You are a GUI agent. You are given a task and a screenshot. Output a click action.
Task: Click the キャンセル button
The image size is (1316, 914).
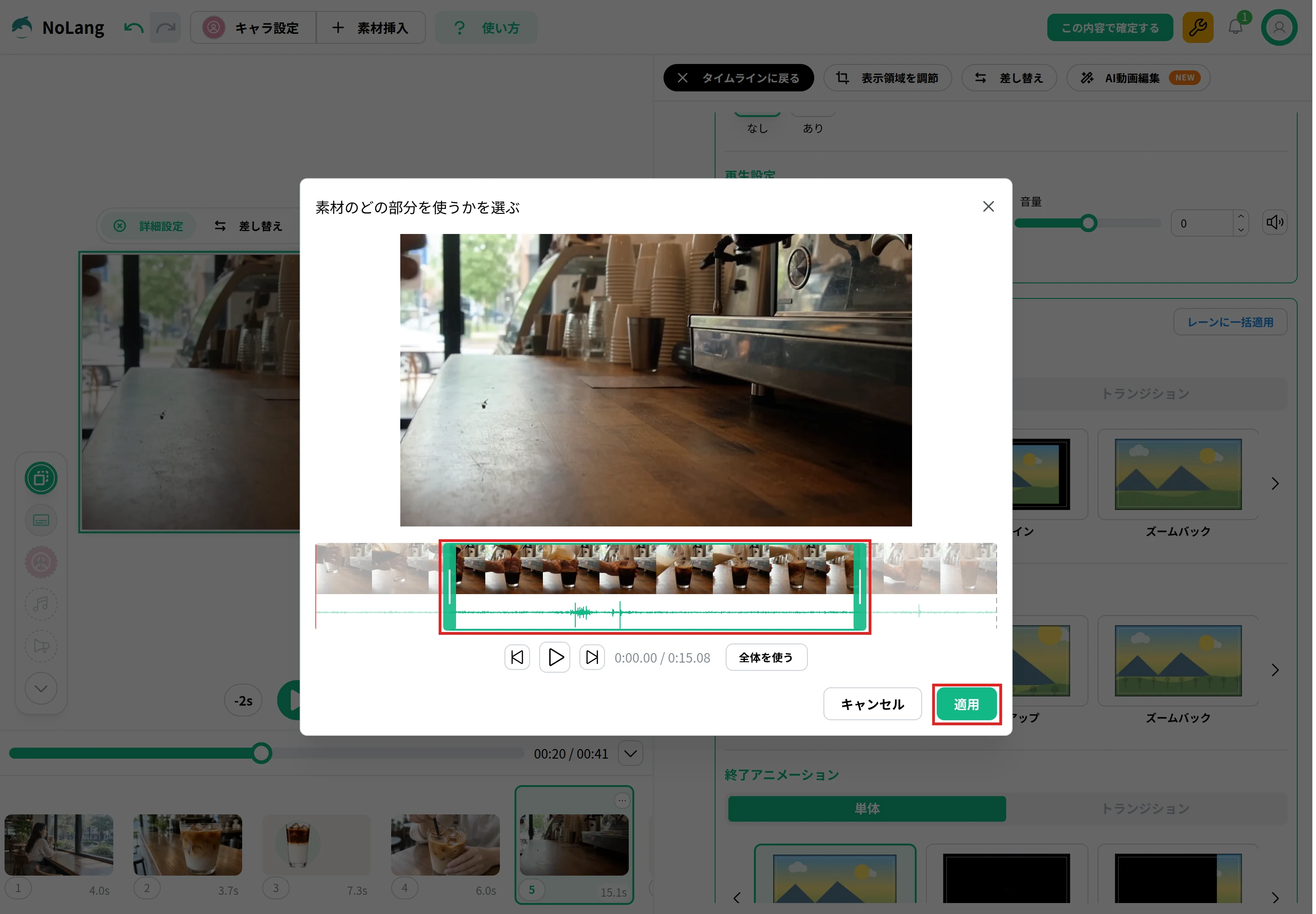872,704
